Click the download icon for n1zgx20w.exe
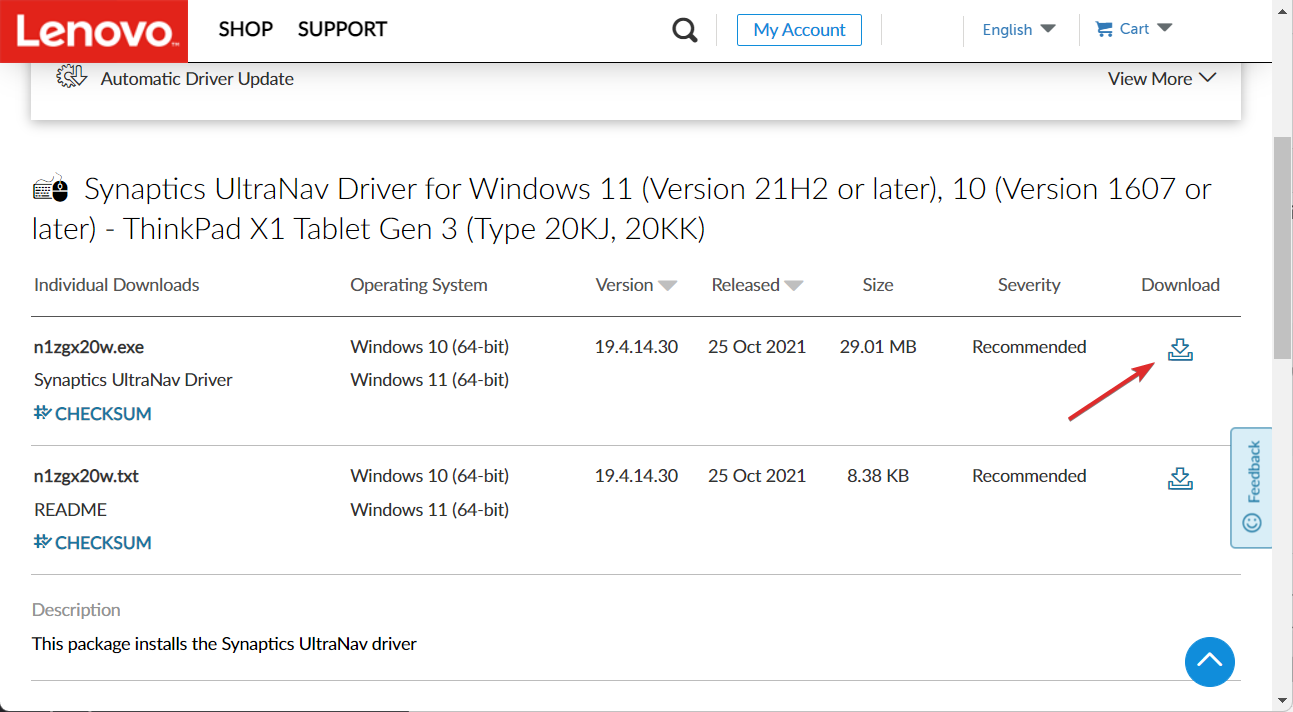1293x712 pixels. coord(1180,349)
